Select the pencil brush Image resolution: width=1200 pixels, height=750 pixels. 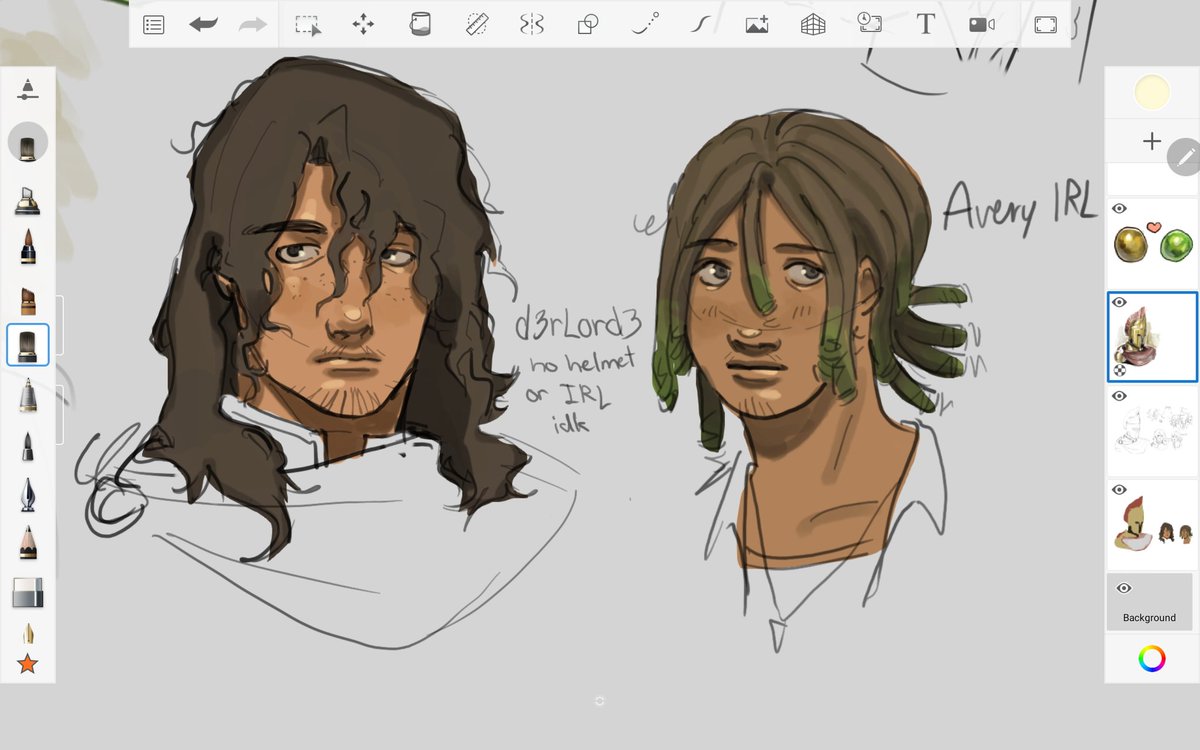tap(28, 542)
